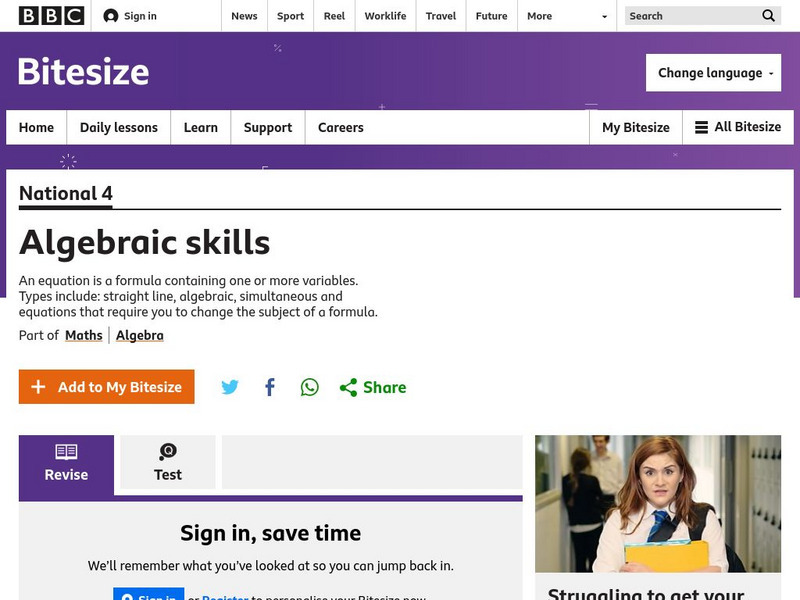The width and height of the screenshot is (800, 600).
Task: Click the search magnifier icon
Action: pyautogui.click(x=768, y=16)
